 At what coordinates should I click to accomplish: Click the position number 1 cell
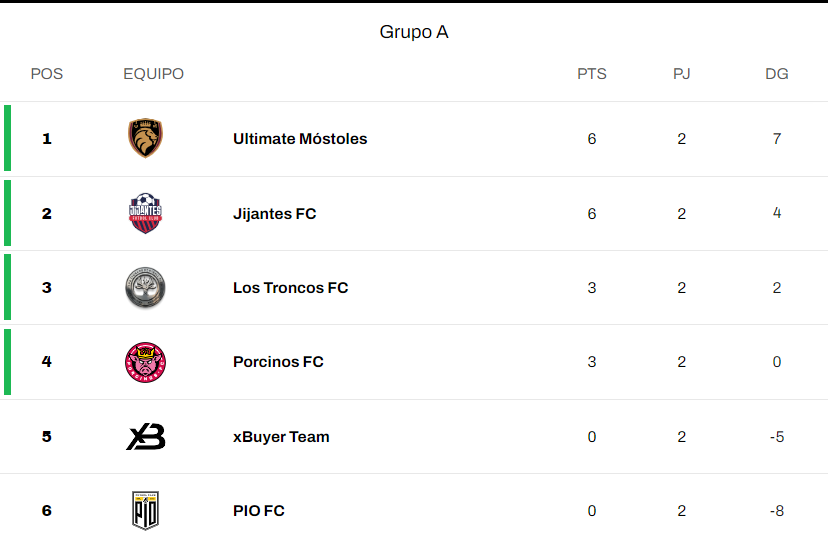47,138
